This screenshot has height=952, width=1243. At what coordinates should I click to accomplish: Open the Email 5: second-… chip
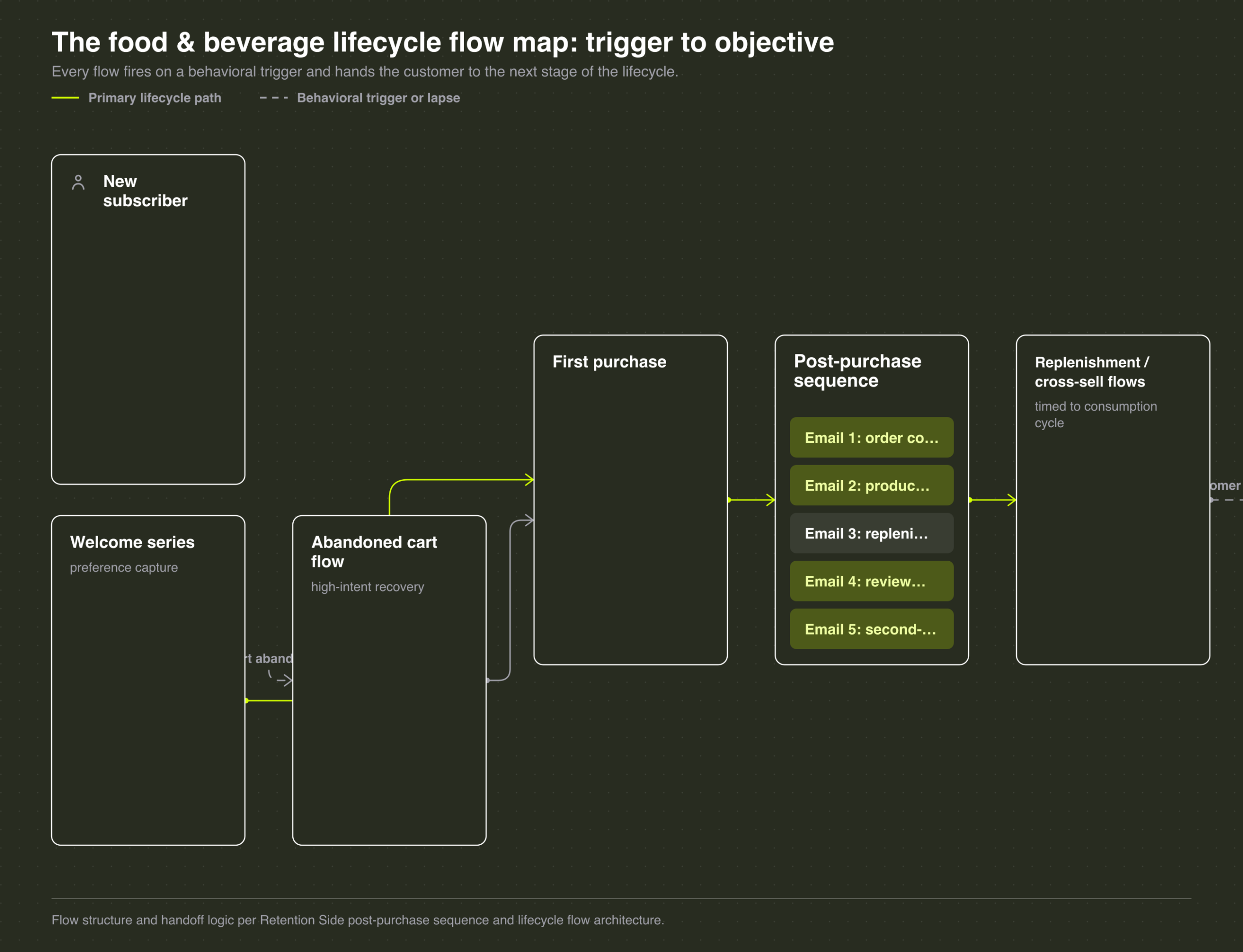[872, 629]
